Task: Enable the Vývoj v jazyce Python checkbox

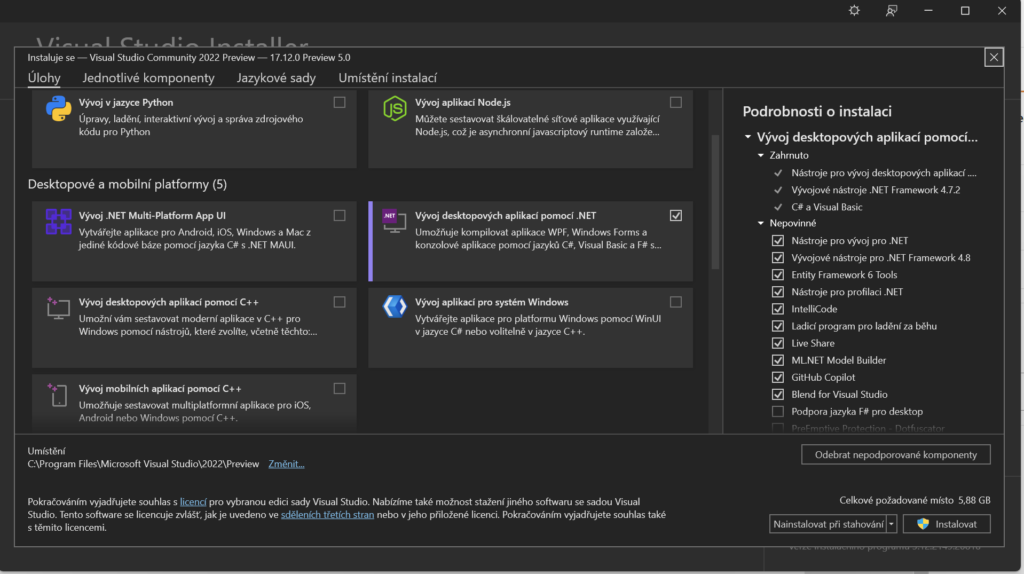Action: [x=340, y=102]
